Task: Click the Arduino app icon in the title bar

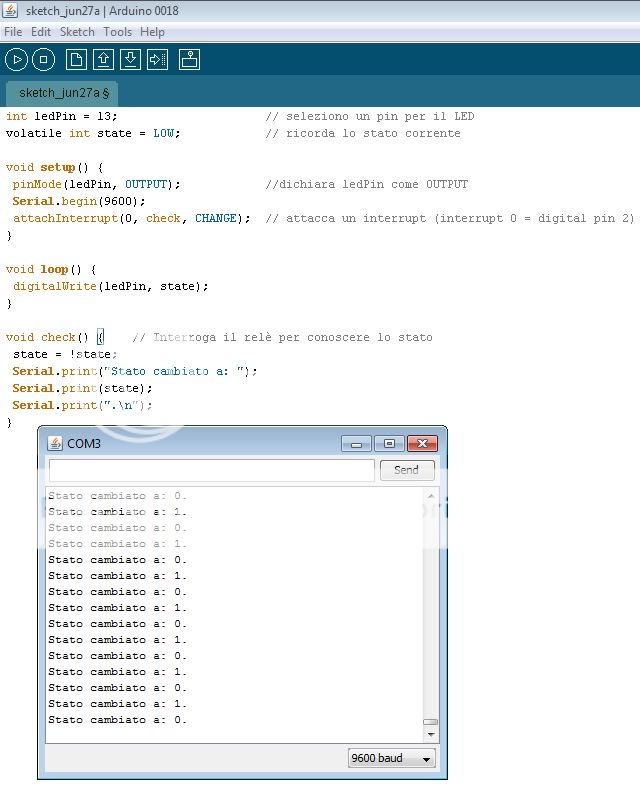Action: click(10, 10)
